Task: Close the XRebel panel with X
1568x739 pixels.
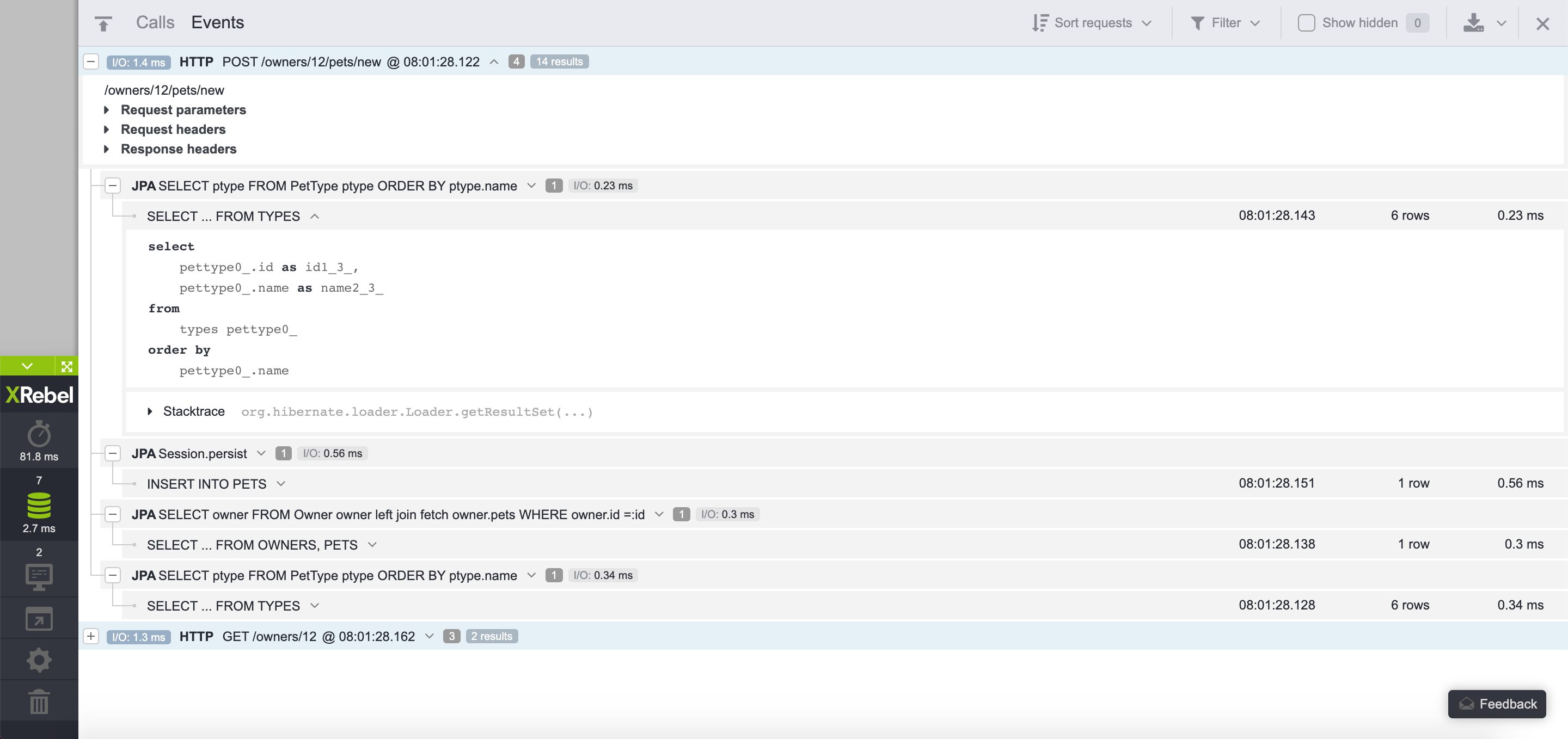Action: [x=1542, y=24]
